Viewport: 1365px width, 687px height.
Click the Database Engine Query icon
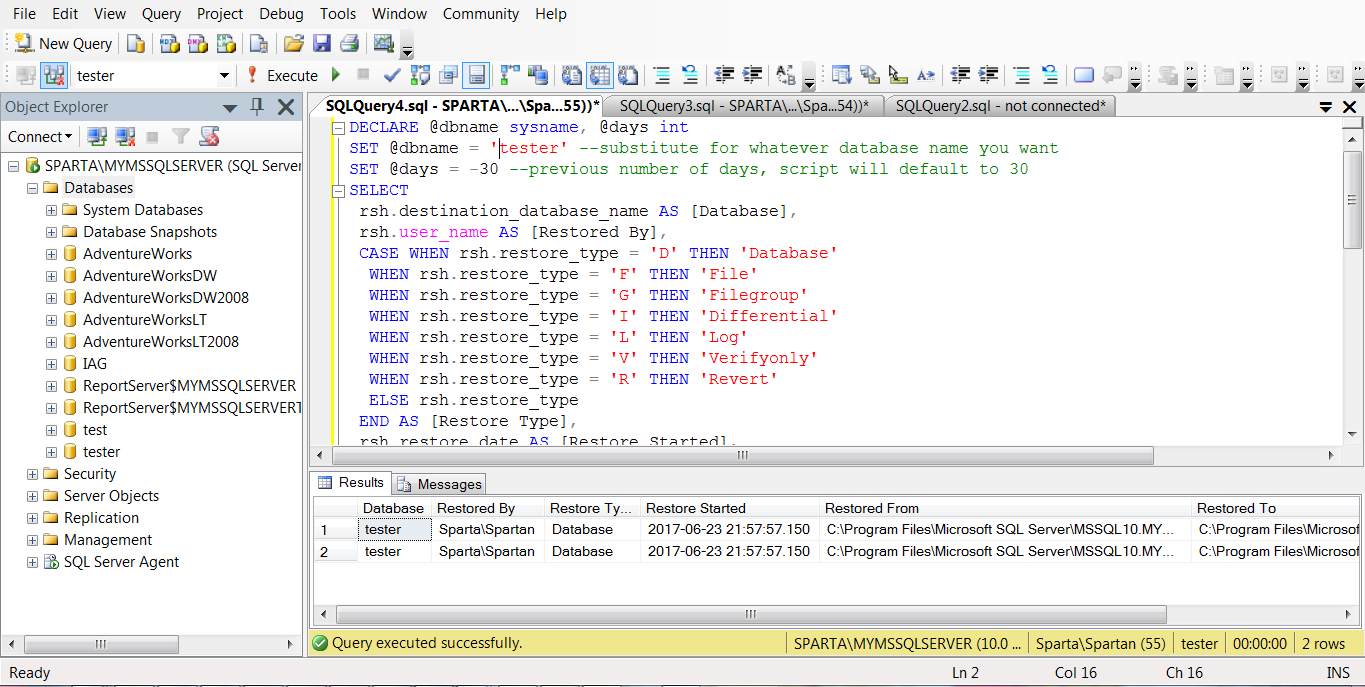click(x=137, y=43)
